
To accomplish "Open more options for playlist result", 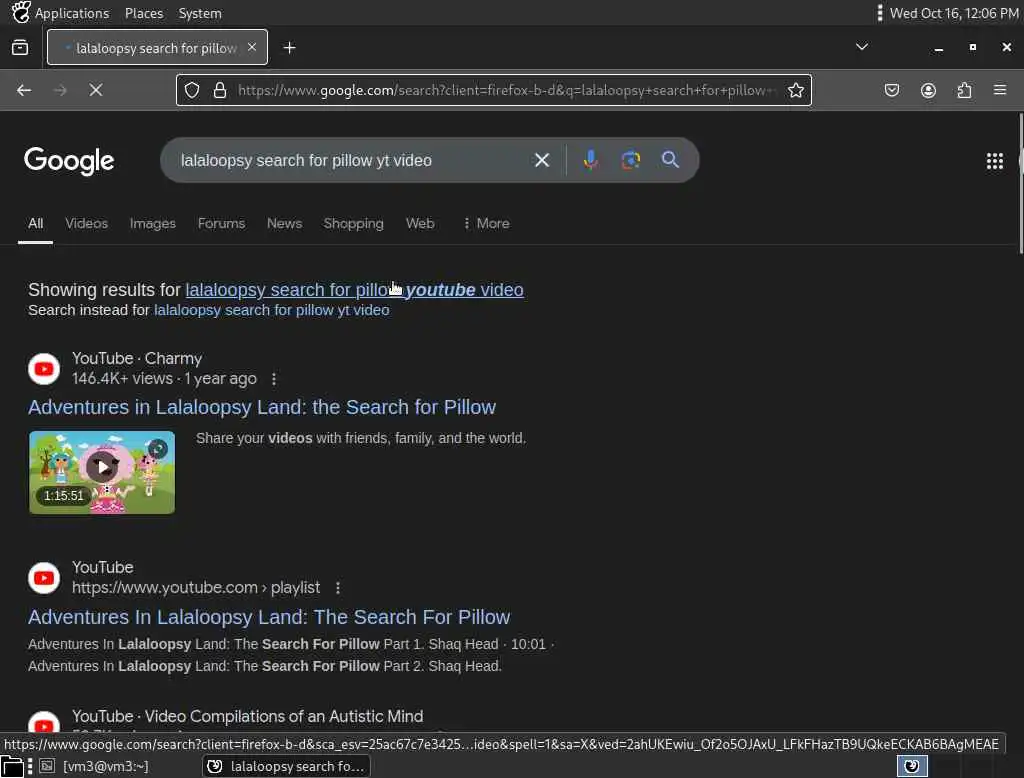I will click(338, 588).
